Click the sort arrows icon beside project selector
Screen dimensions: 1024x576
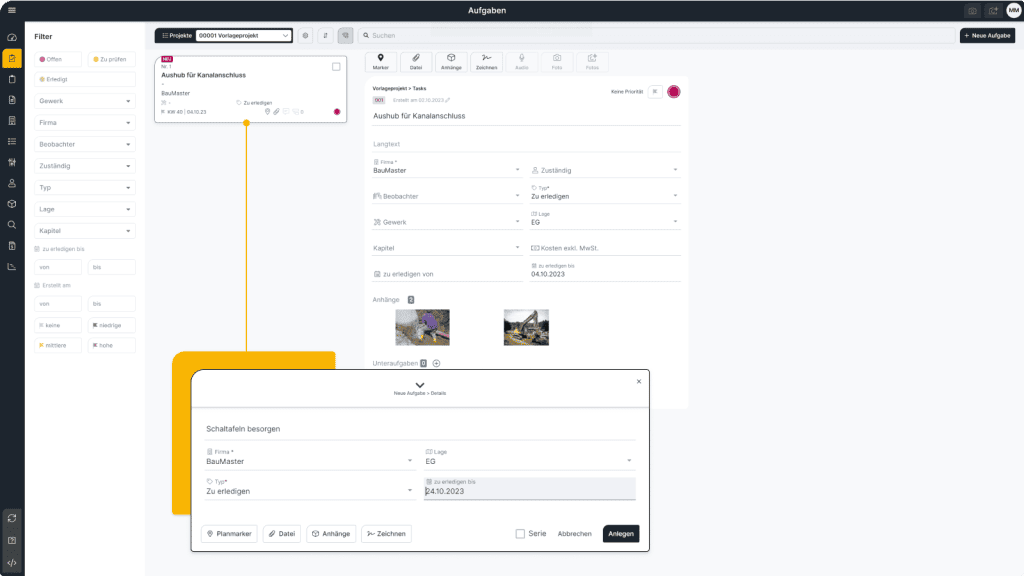coord(326,35)
